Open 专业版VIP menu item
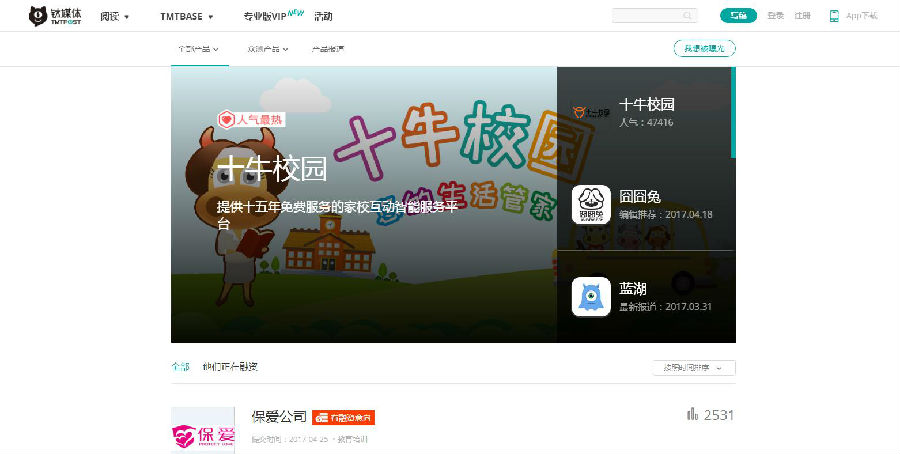The image size is (900, 454). (272, 17)
